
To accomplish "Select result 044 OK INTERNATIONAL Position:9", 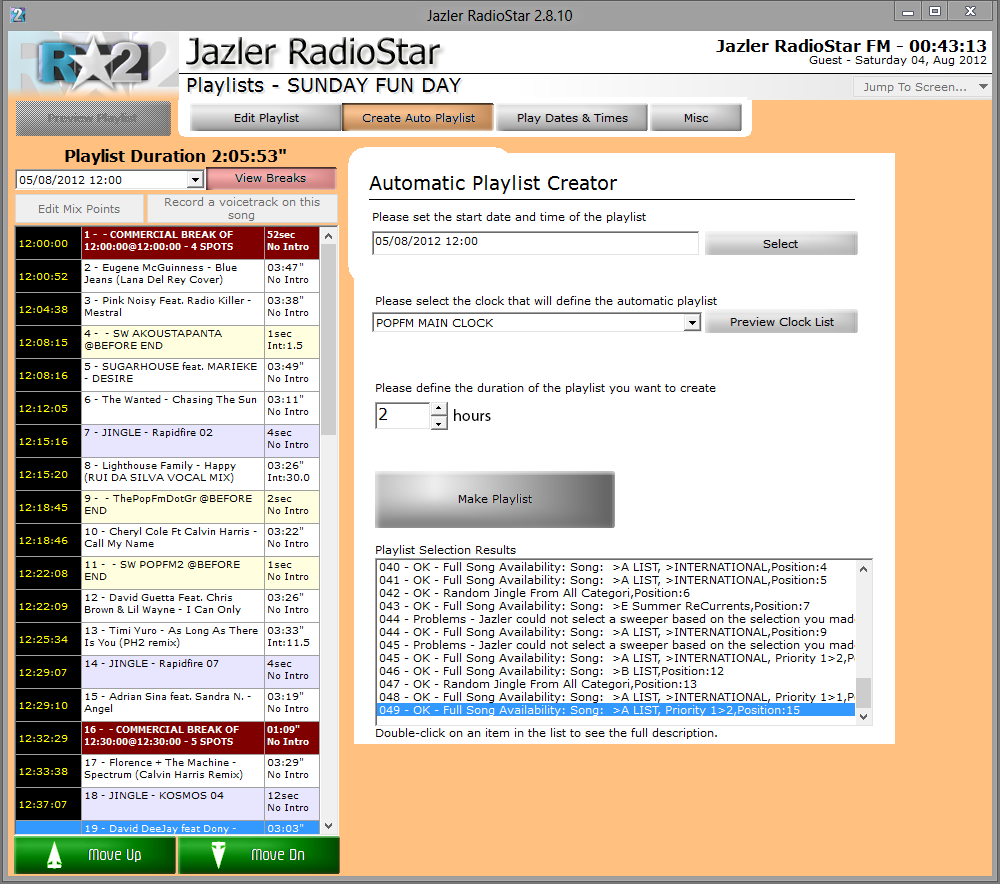I will (616, 632).
